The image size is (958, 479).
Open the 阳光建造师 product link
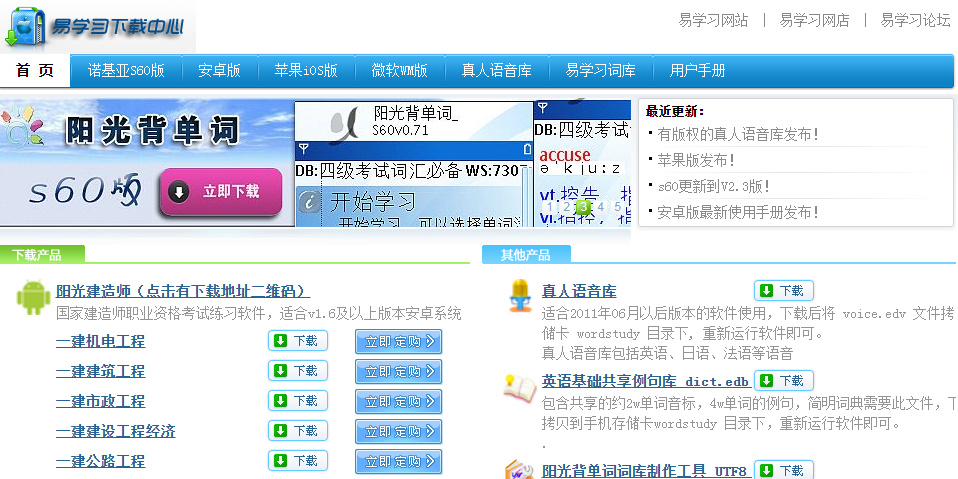click(x=182, y=291)
